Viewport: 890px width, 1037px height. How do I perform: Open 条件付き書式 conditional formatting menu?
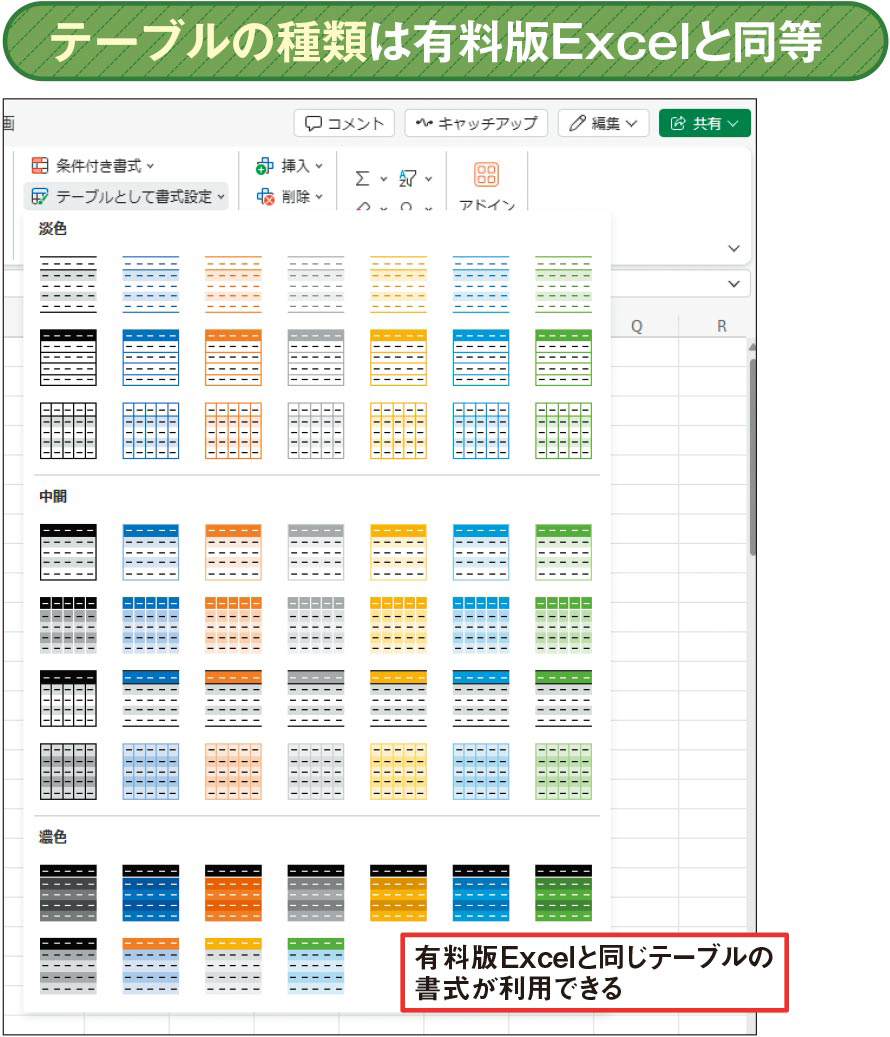(93, 165)
